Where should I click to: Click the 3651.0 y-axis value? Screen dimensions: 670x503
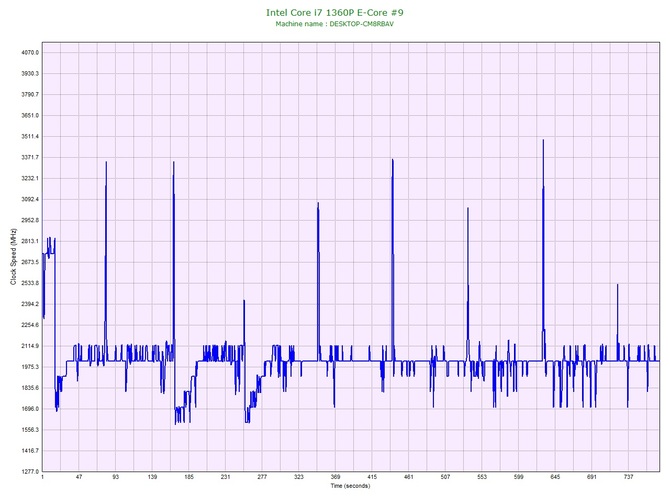tap(30, 115)
